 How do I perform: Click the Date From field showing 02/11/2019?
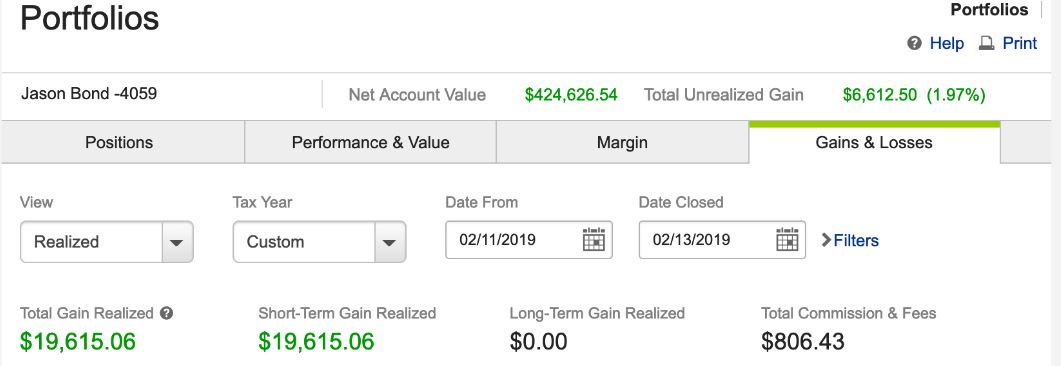tap(528, 240)
